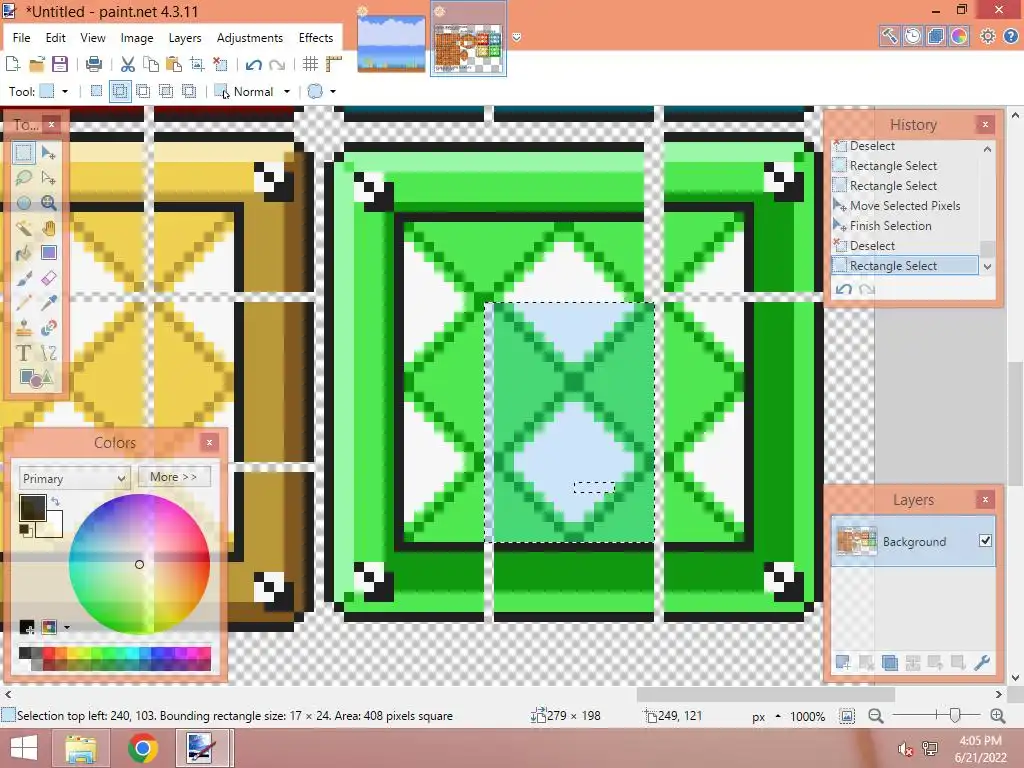Select the Move Selected Pixels tool
The width and height of the screenshot is (1024, 768).
pos(48,153)
